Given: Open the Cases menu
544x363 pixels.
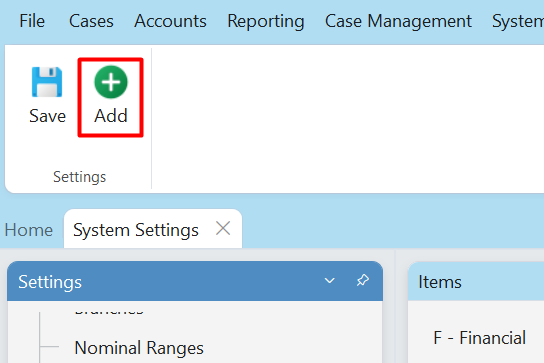Looking at the screenshot, I should tap(91, 21).
